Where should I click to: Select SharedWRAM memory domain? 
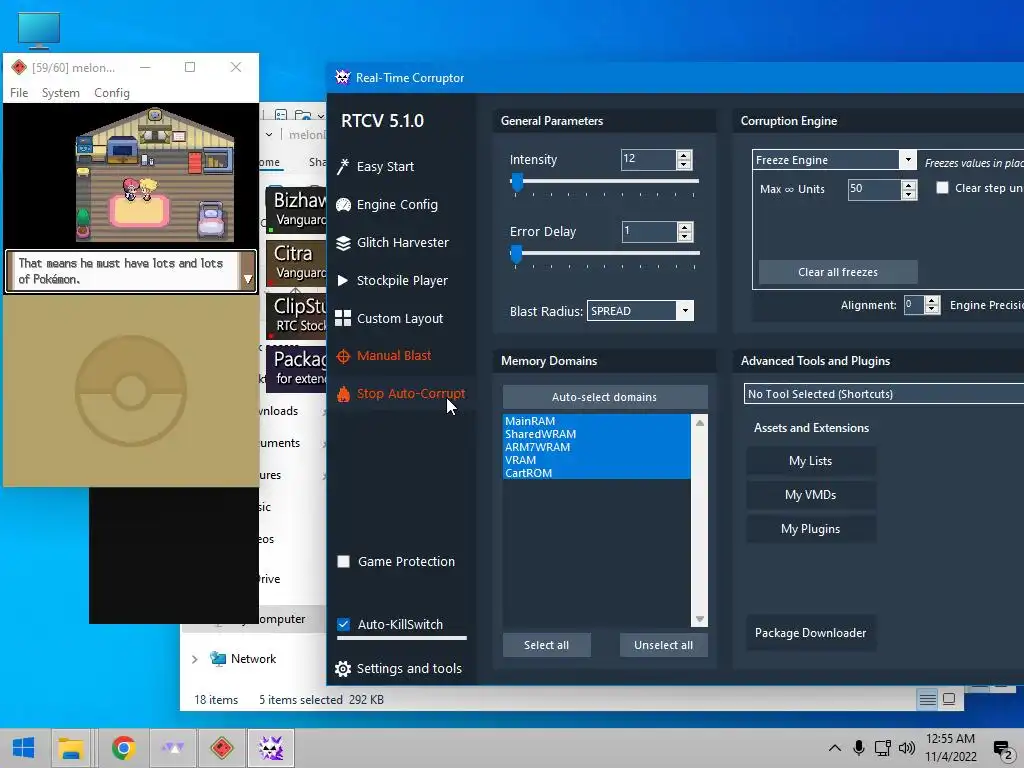[596, 434]
